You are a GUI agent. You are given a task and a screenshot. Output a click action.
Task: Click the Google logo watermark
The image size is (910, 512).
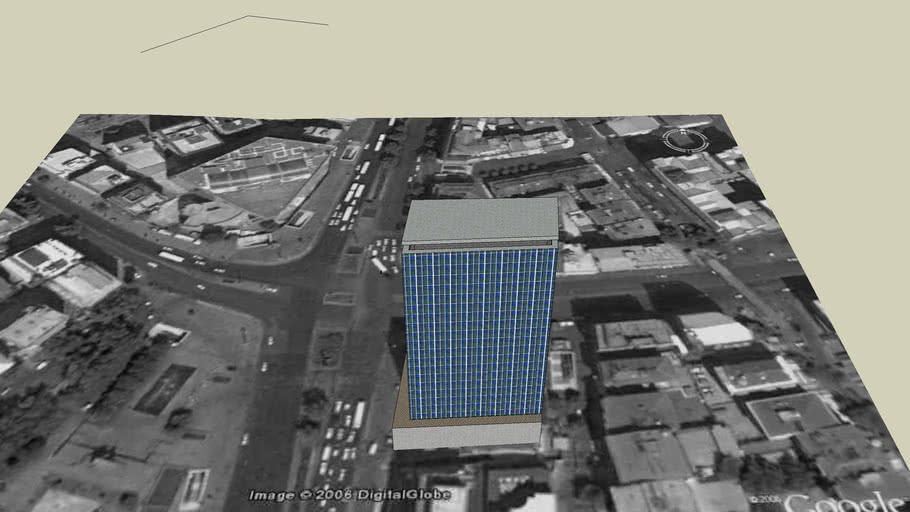(x=847, y=501)
